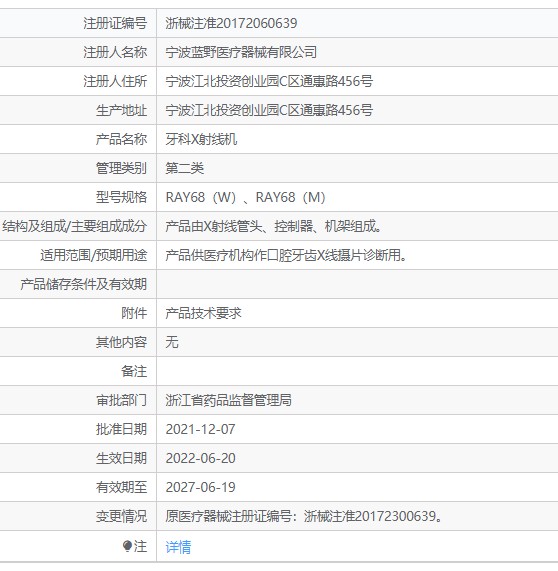Screen dimensions: 558x571
Task: Click model spec RAY68 (W)、RAY68 (M)
Action: pos(246,197)
